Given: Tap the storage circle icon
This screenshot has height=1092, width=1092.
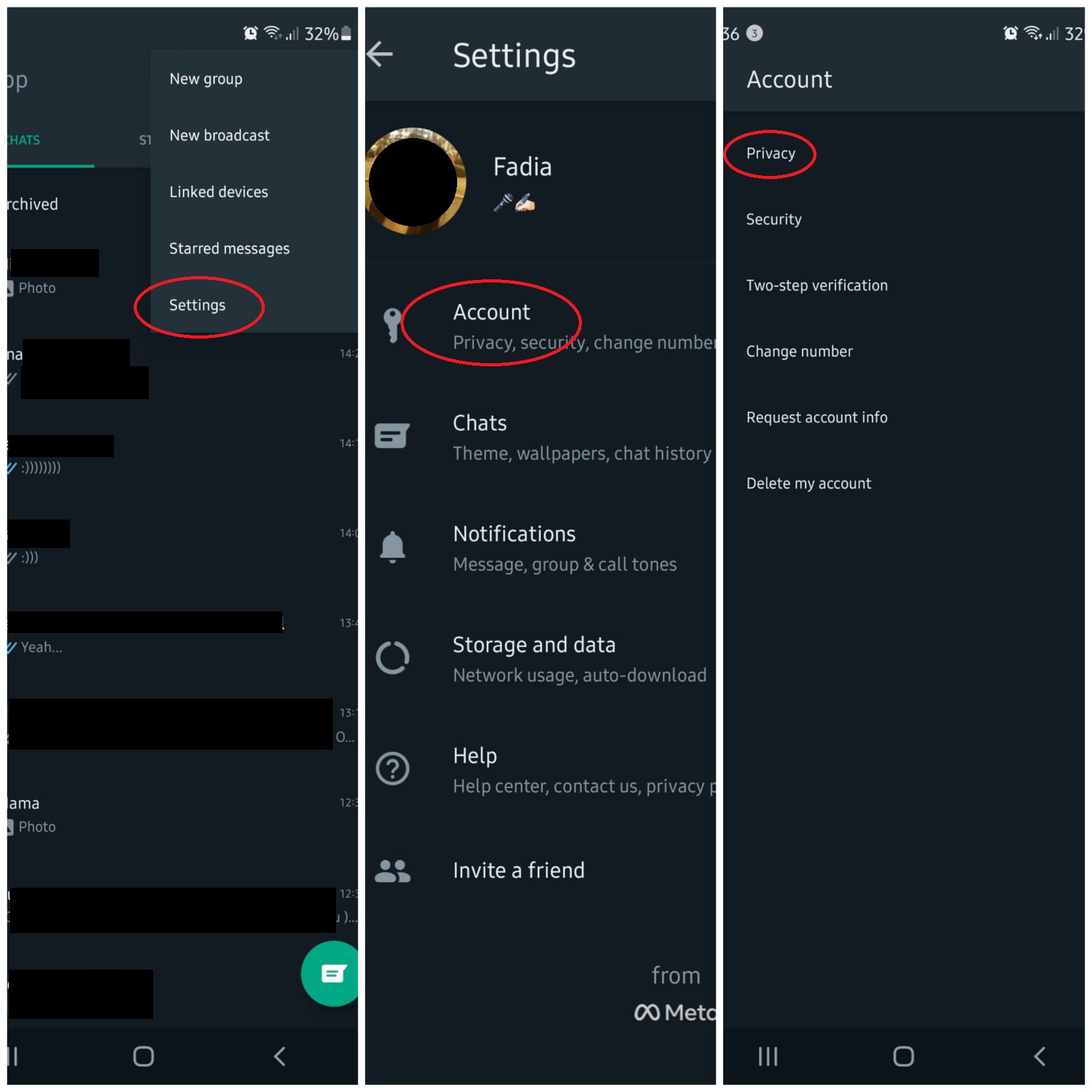Looking at the screenshot, I should click(392, 658).
